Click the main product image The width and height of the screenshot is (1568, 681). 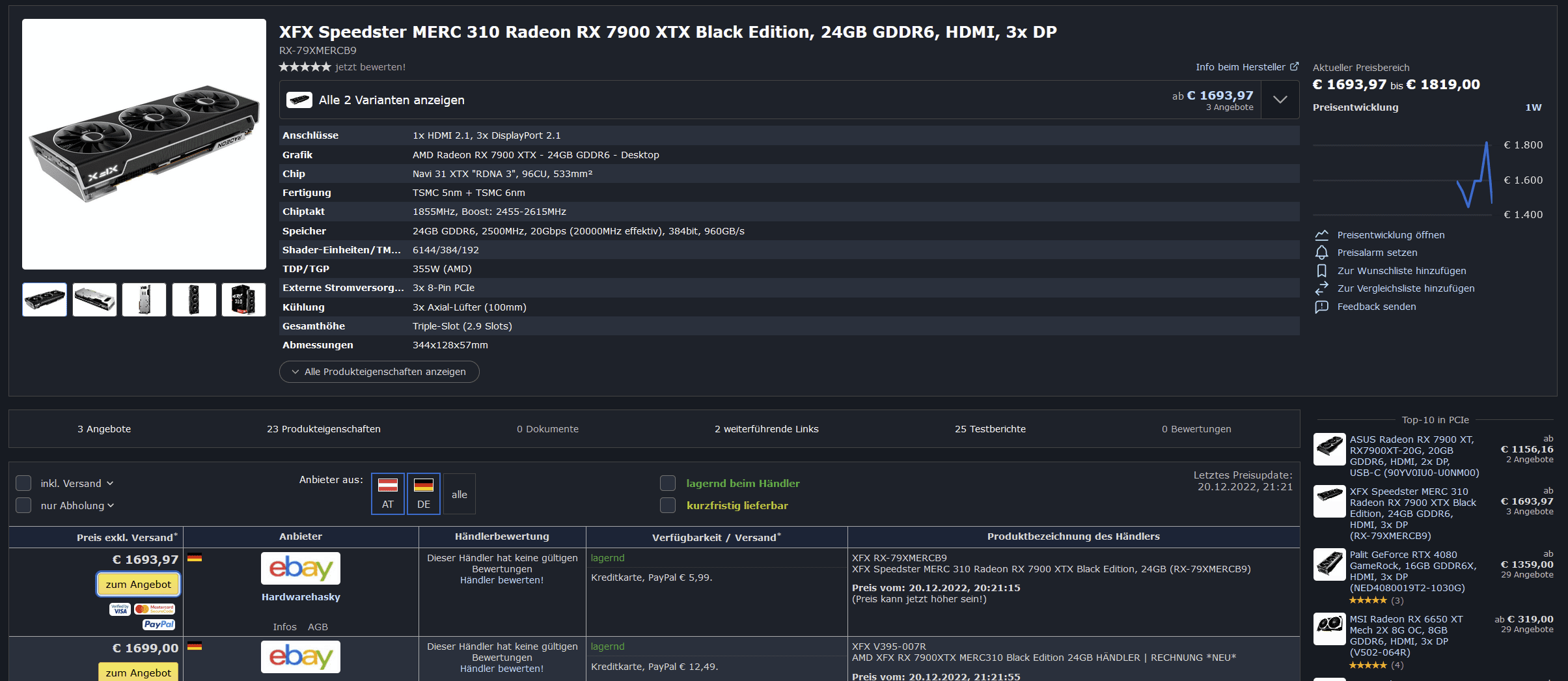[144, 144]
